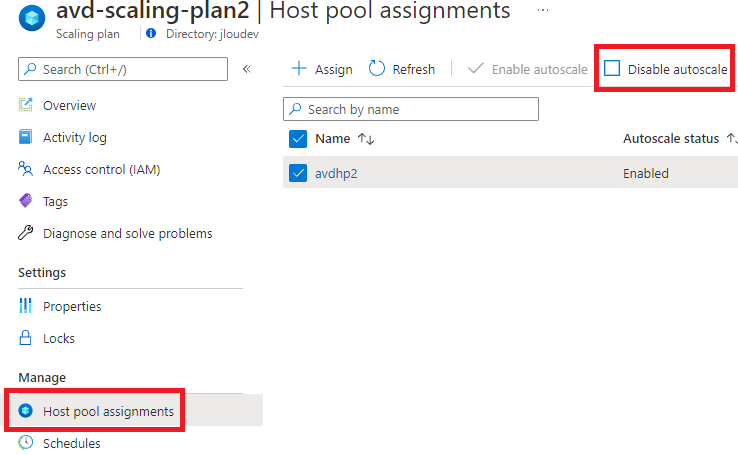
Task: Click the Autoscale status column header
Action: click(671, 139)
